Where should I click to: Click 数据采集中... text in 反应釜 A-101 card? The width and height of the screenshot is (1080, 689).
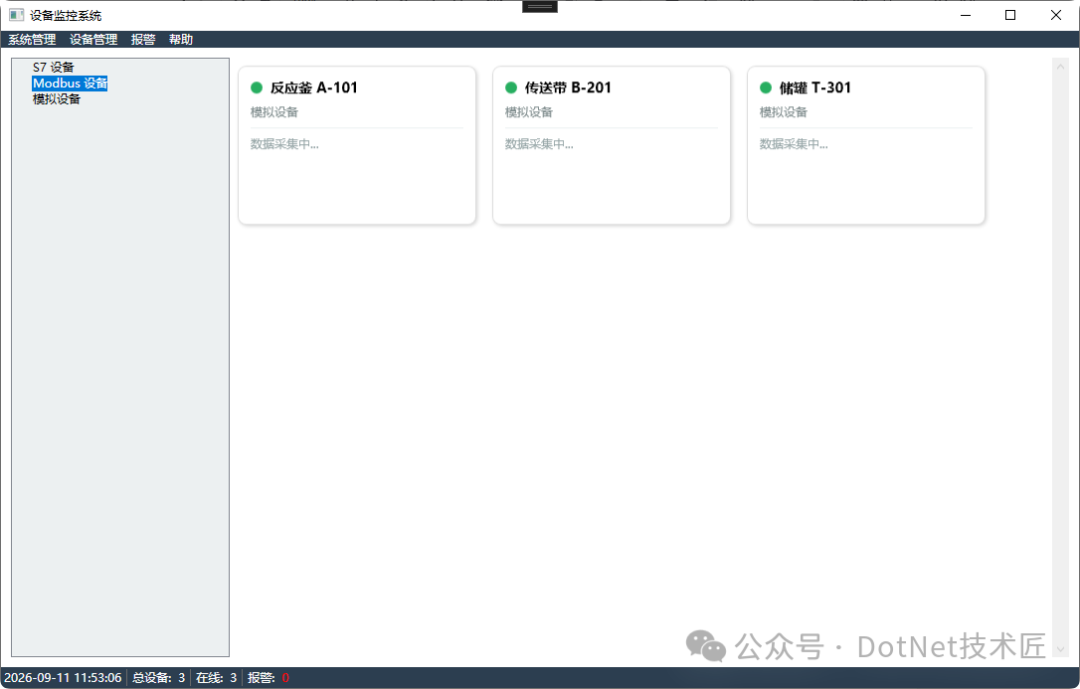point(284,144)
